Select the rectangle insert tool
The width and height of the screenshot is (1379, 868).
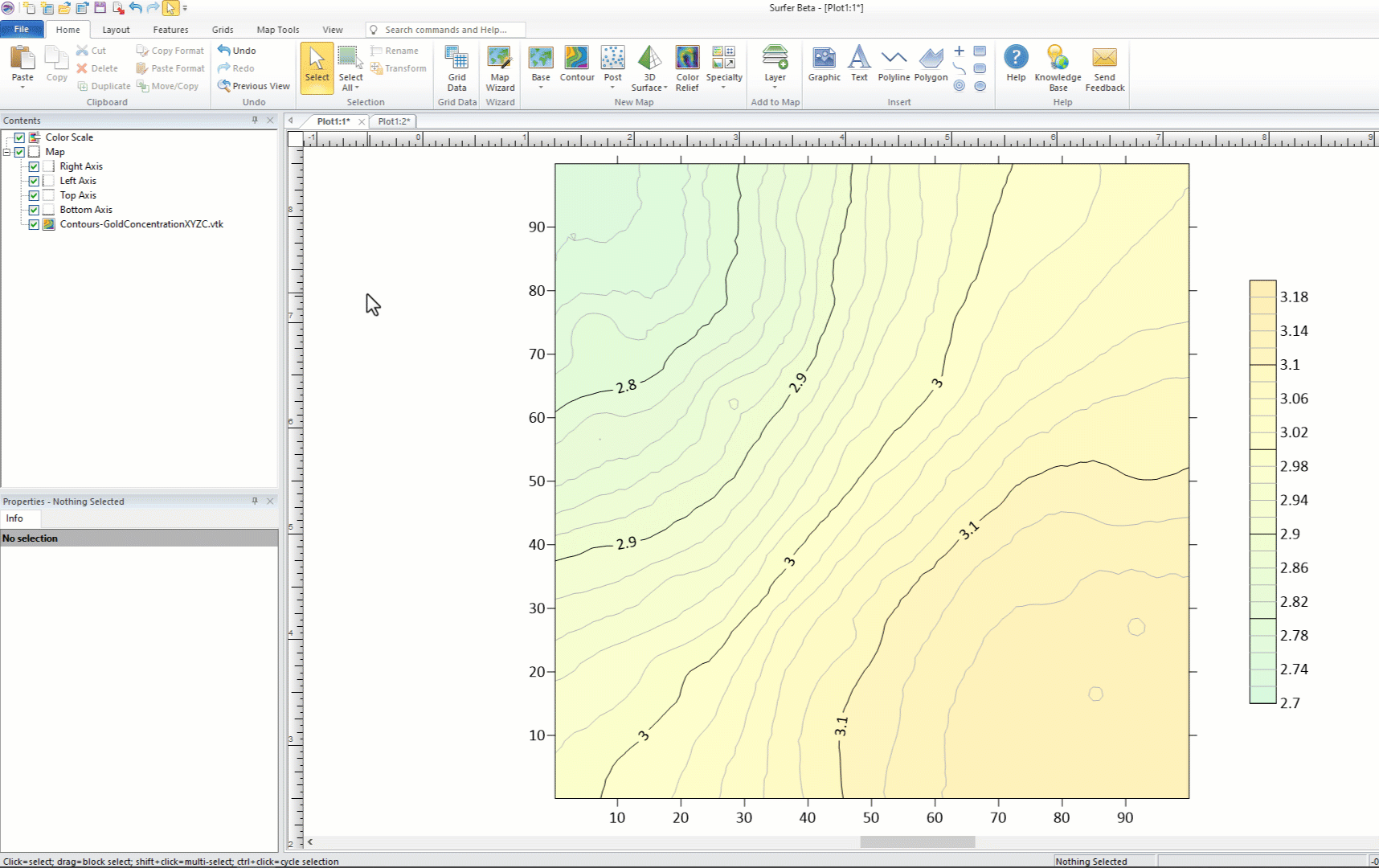(980, 51)
